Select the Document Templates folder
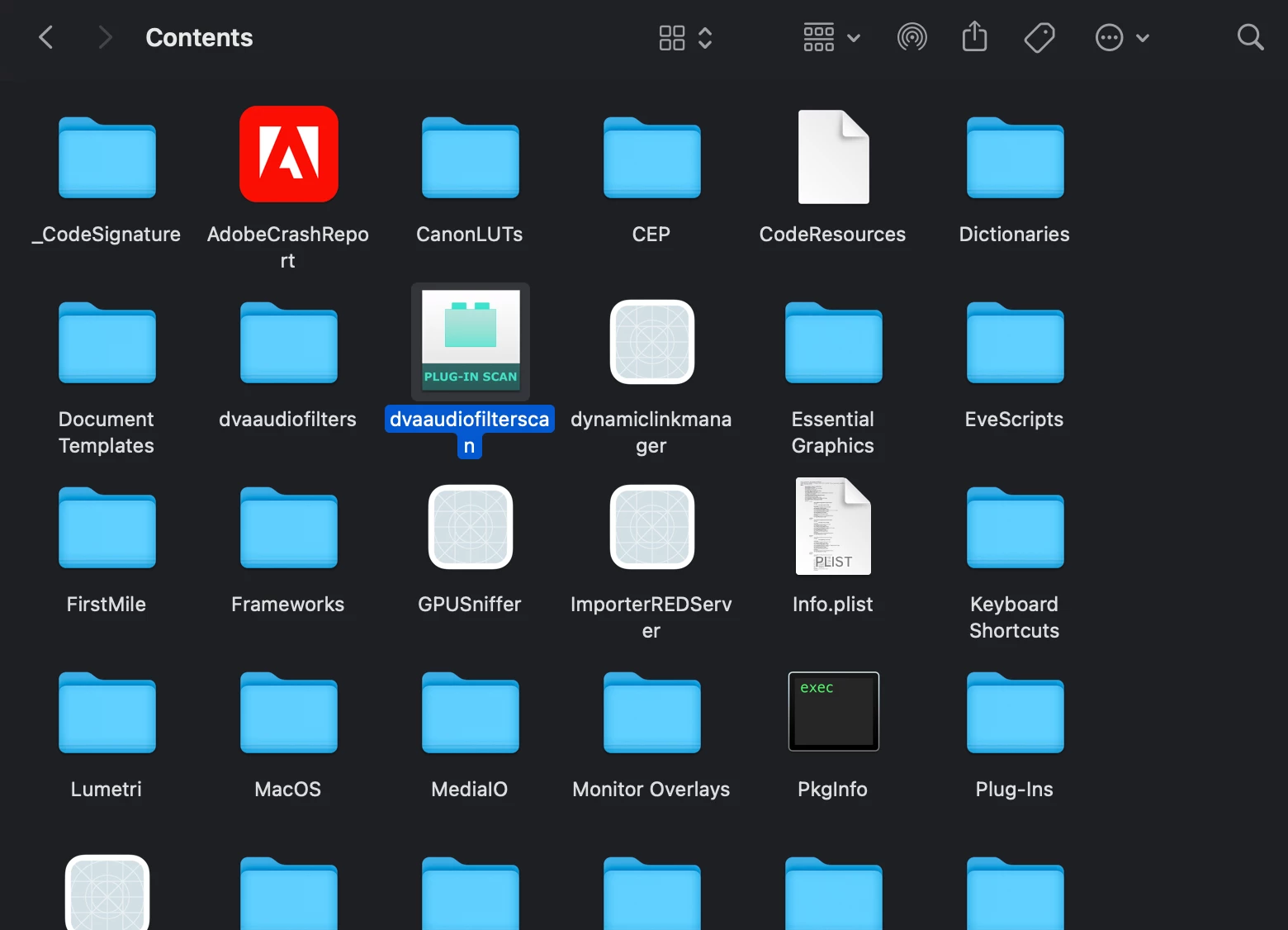1288x930 pixels. 107,343
